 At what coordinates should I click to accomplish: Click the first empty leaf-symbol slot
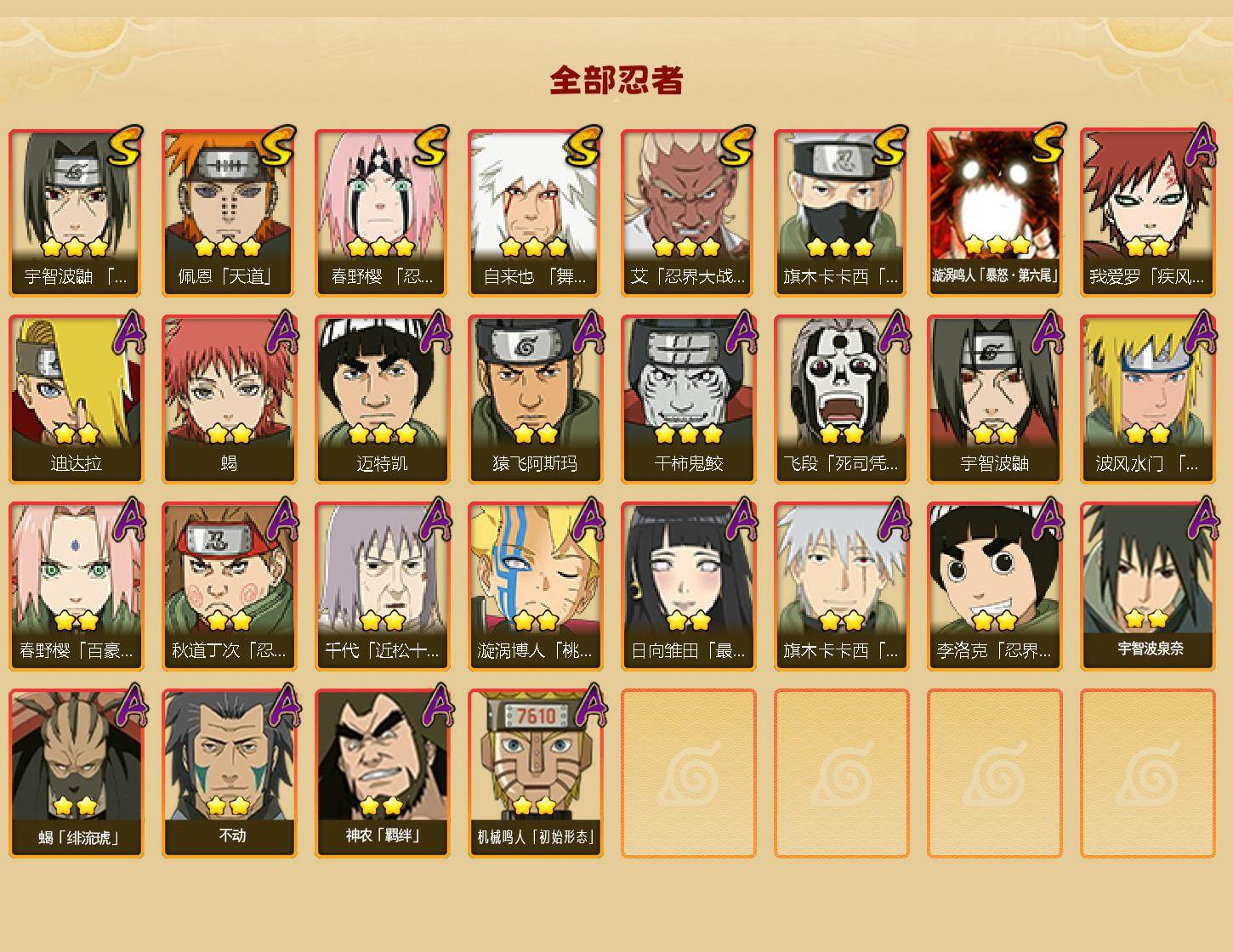pos(689,773)
